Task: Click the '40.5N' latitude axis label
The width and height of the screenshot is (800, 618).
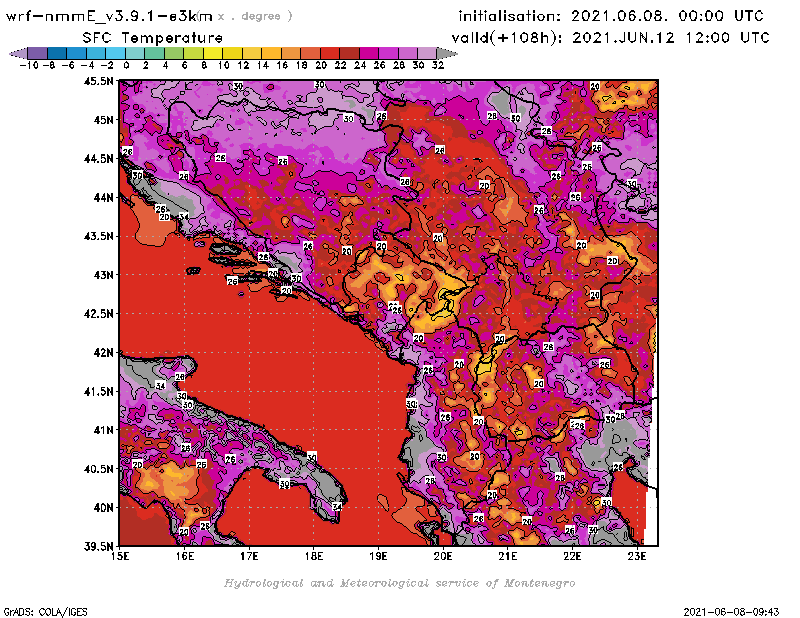Action: tap(99, 469)
